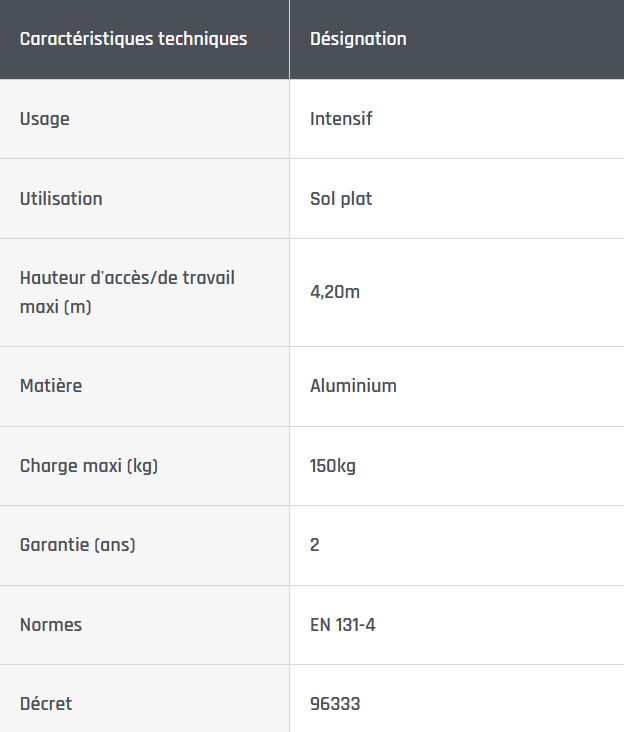Select the 'Sol plat' value

tap(341, 199)
